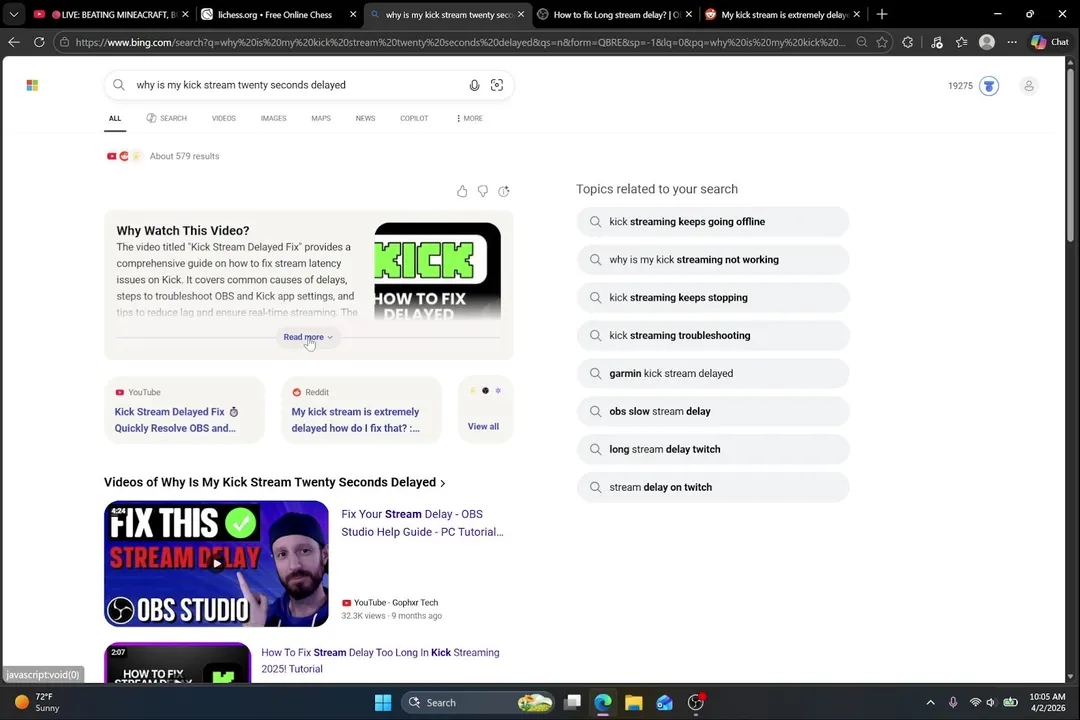The height and width of the screenshot is (720, 1080).
Task: Click the zoom magnifier in address bar
Action: point(862,42)
